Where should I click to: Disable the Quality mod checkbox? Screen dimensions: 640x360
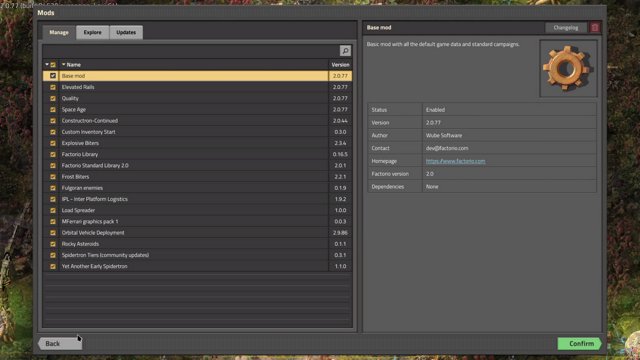(53, 98)
